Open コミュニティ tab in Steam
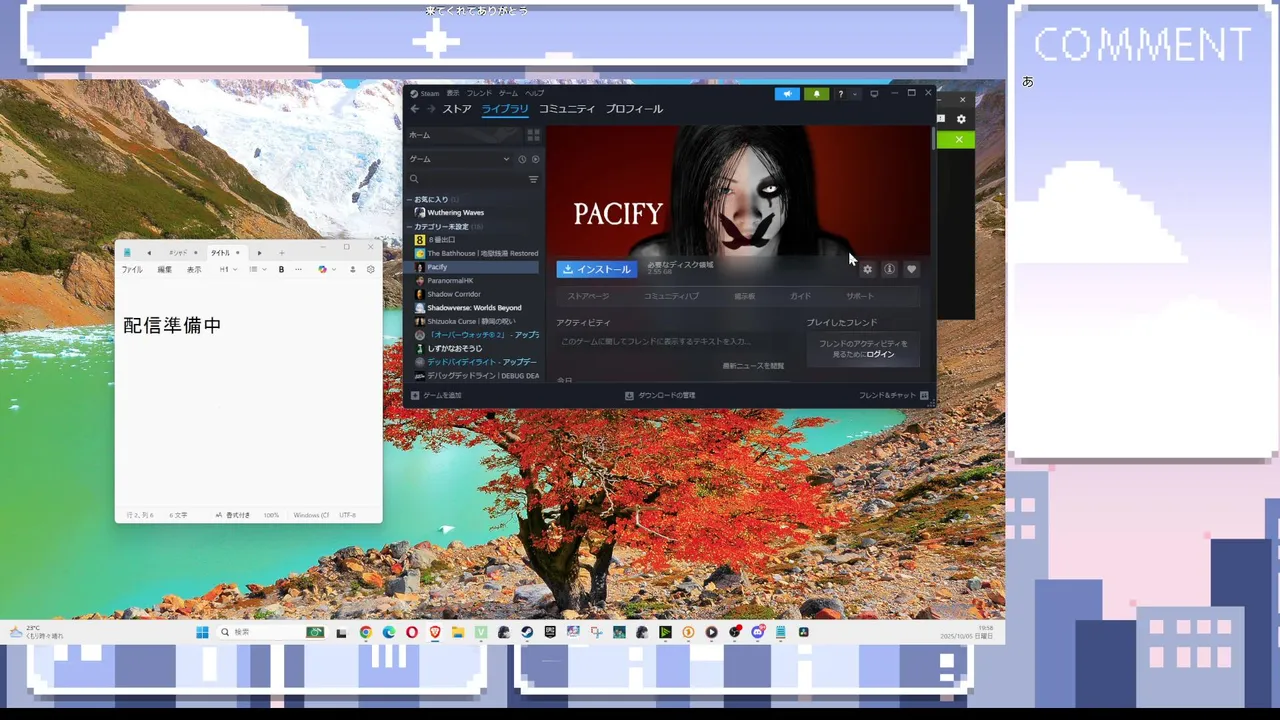This screenshot has height=720, width=1280. click(x=567, y=109)
